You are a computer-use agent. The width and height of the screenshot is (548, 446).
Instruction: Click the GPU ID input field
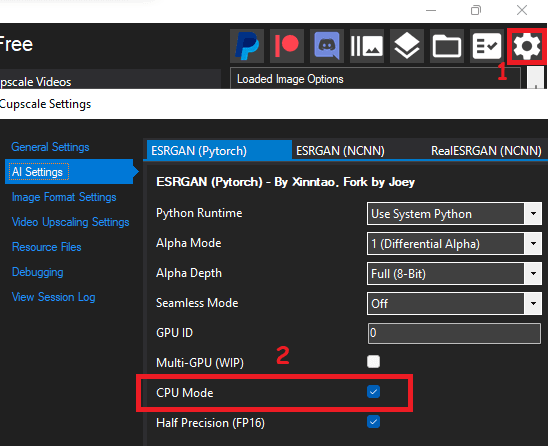454,333
